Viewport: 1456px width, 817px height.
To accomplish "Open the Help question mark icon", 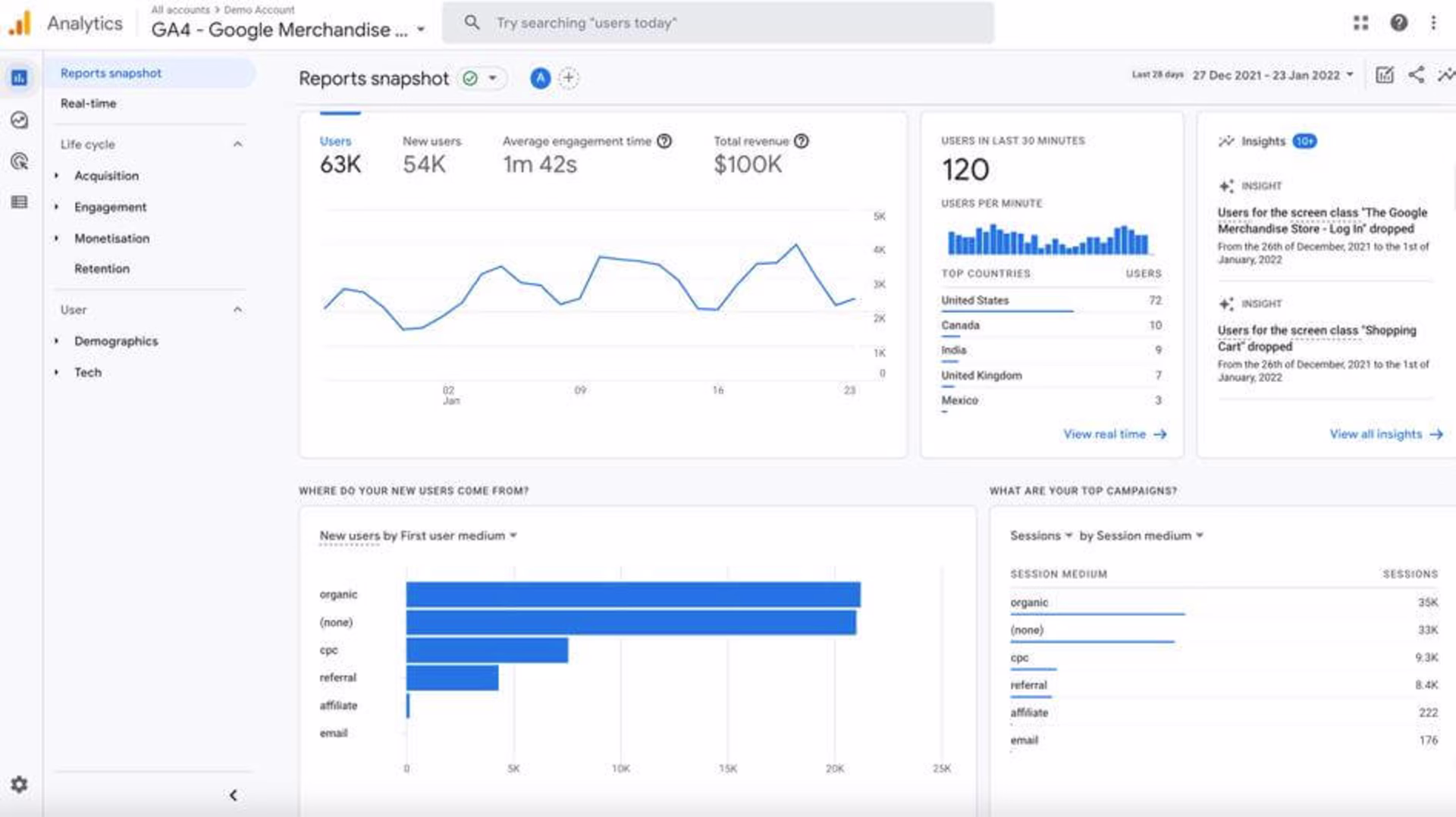I will pyautogui.click(x=1399, y=23).
